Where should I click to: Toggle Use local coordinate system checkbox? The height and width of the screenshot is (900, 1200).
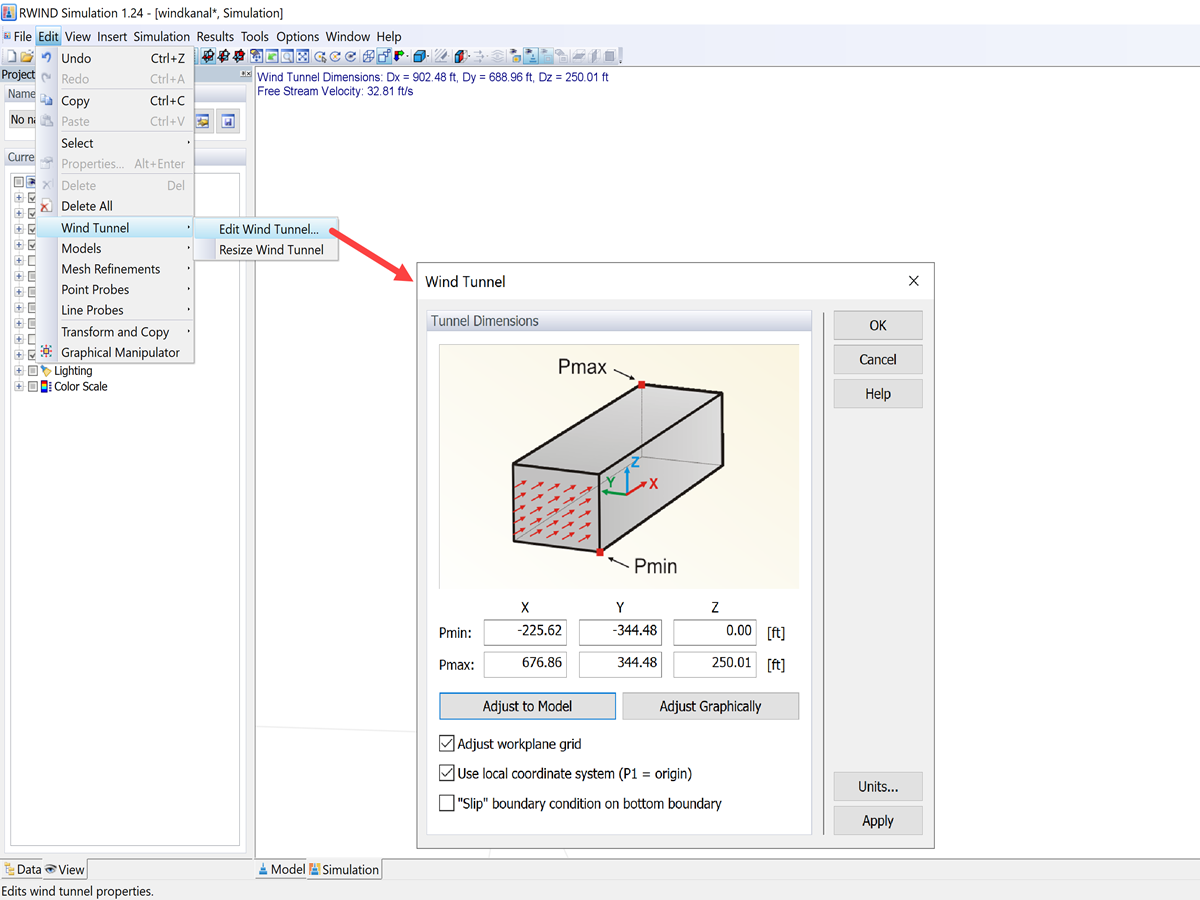point(447,773)
